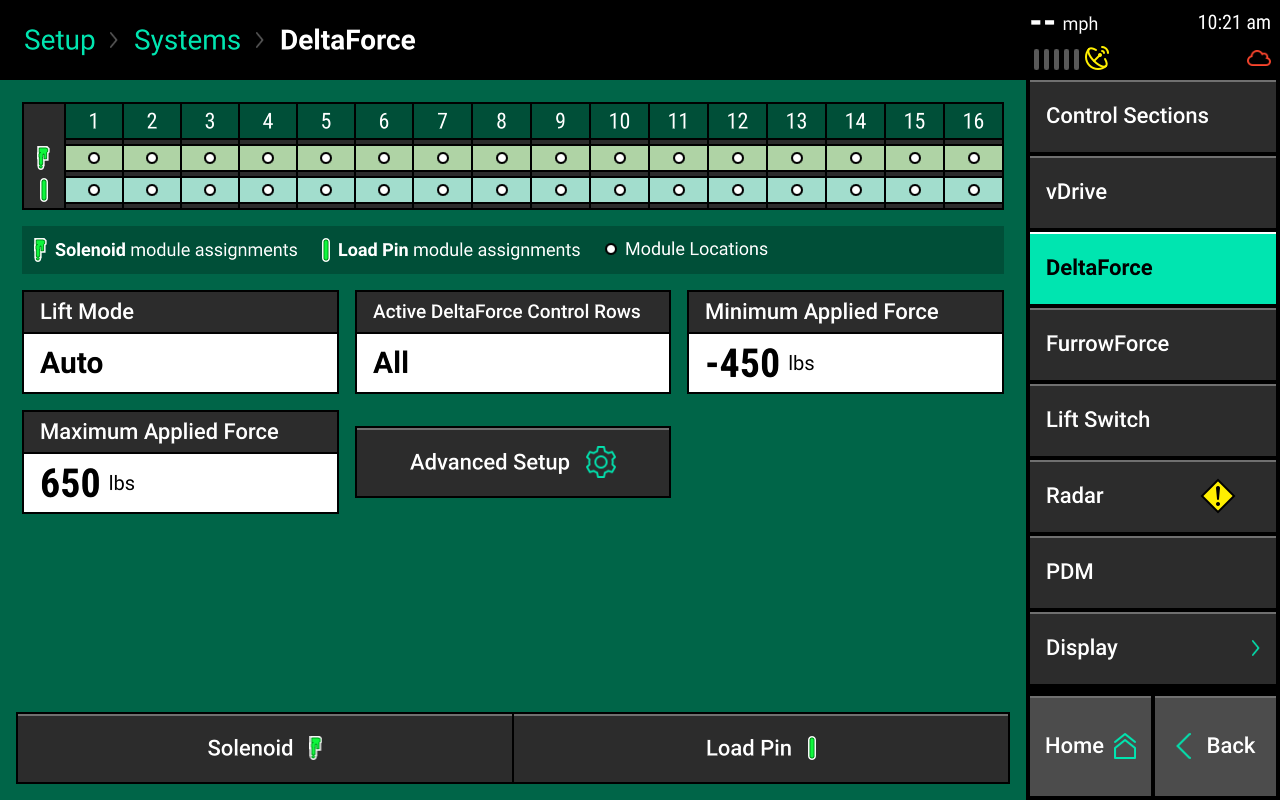
Task: Click the green solenoid icon in bottom Solenoid button
Action: (315, 748)
